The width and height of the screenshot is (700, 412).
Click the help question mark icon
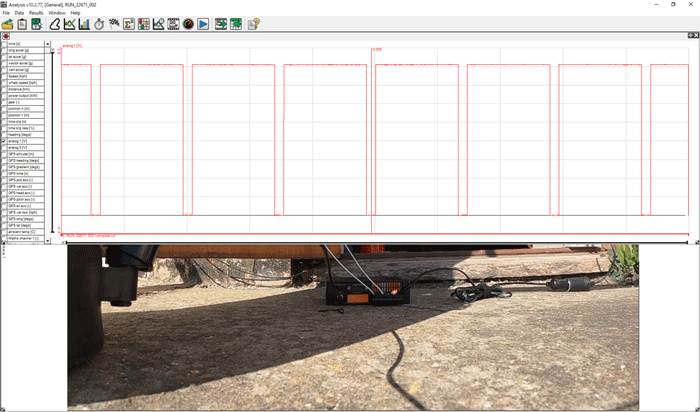click(253, 24)
